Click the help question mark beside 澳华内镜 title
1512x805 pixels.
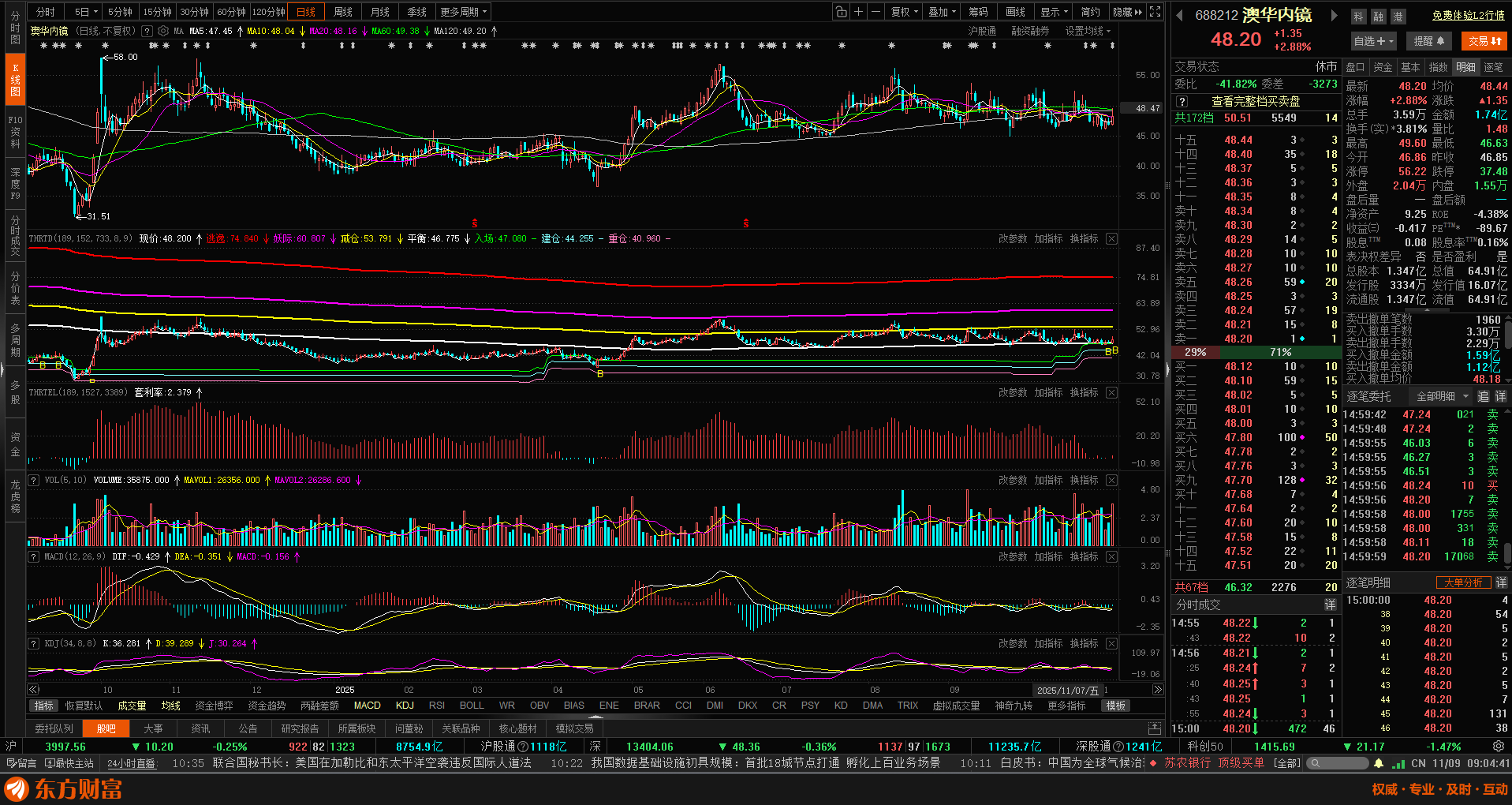point(145,31)
